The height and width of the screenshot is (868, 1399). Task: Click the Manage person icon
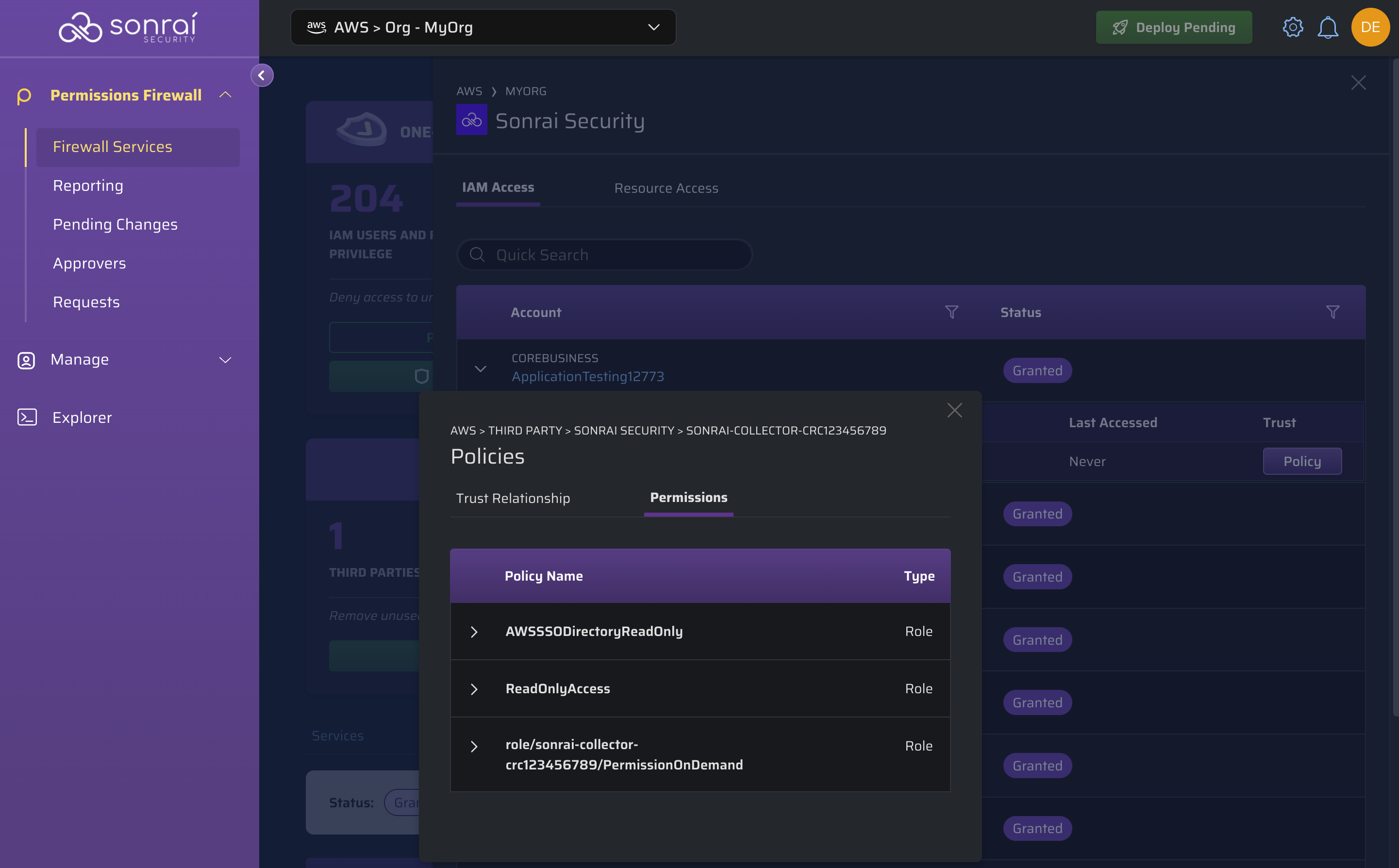[26, 360]
